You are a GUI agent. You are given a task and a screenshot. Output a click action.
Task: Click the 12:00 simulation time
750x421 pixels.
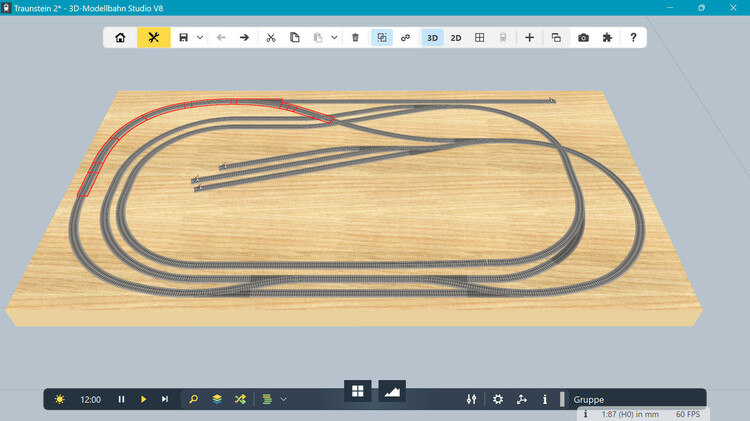90,399
